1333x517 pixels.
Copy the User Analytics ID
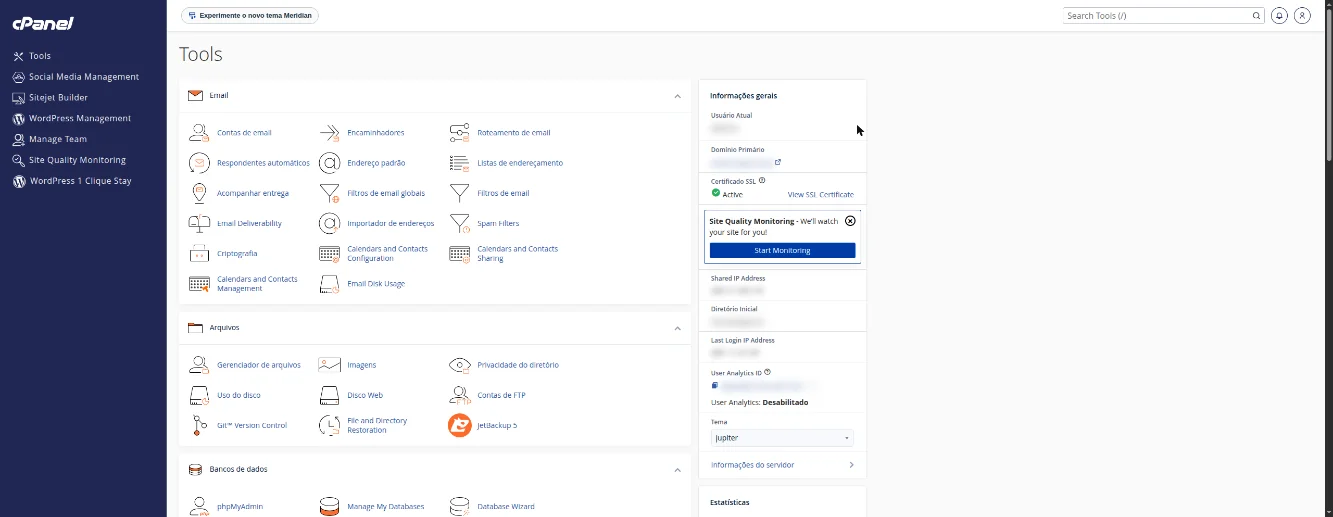click(715, 385)
